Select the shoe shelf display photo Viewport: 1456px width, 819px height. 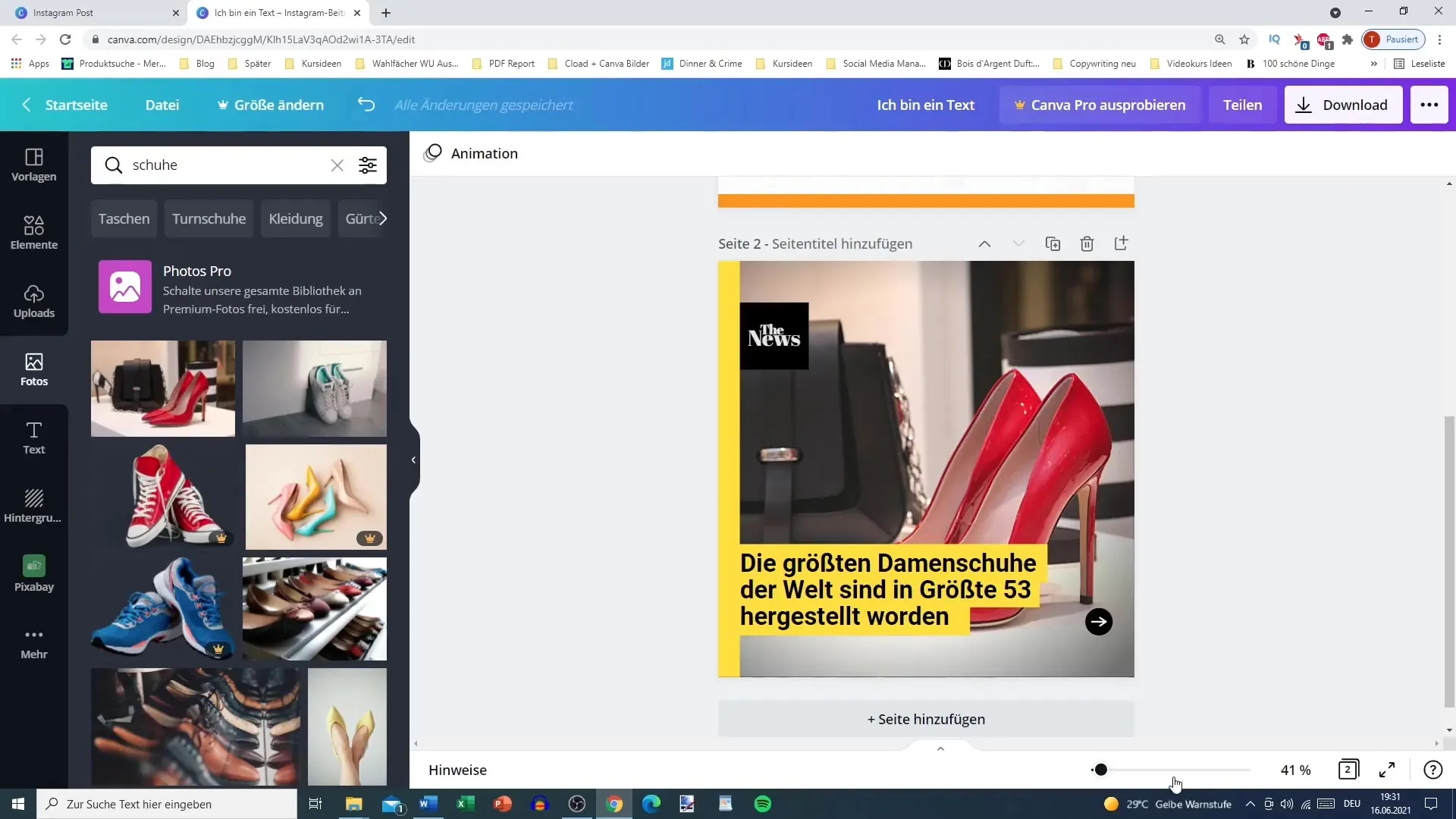pos(315,608)
